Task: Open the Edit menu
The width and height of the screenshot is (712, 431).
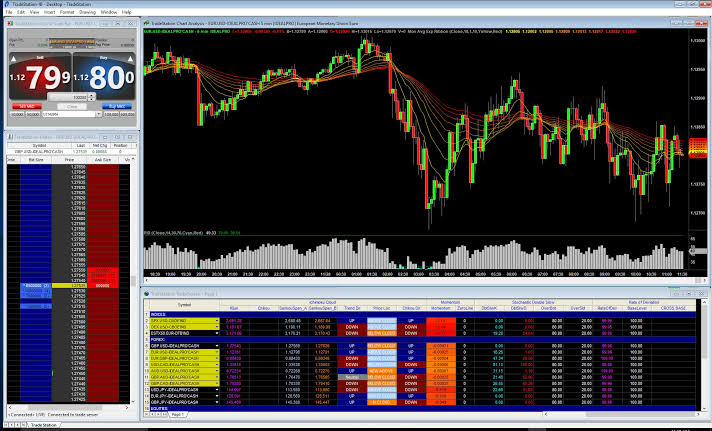Action: (x=21, y=12)
